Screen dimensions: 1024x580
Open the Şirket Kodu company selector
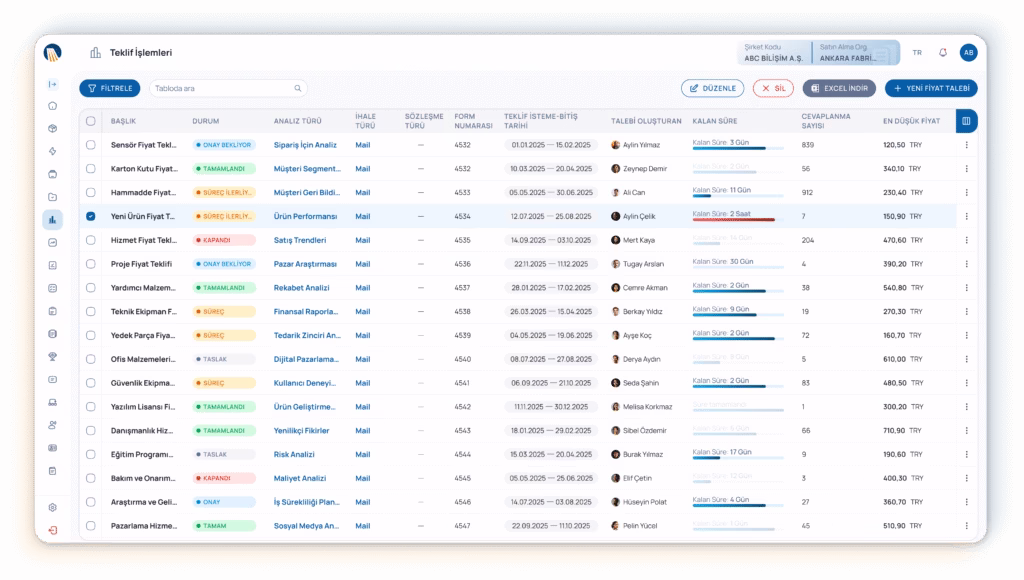pyautogui.click(x=774, y=53)
